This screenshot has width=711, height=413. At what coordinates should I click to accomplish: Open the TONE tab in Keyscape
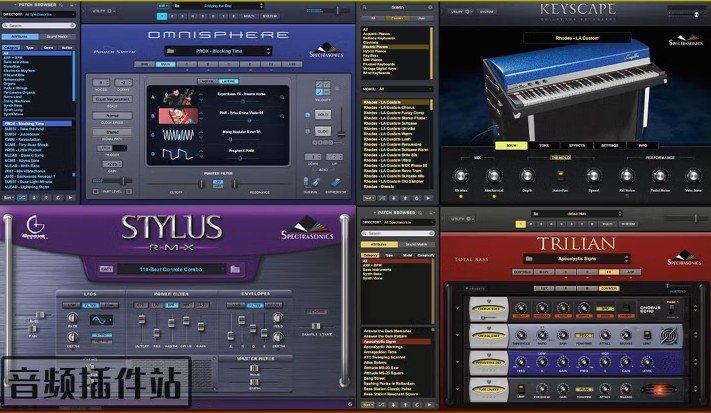coord(544,146)
